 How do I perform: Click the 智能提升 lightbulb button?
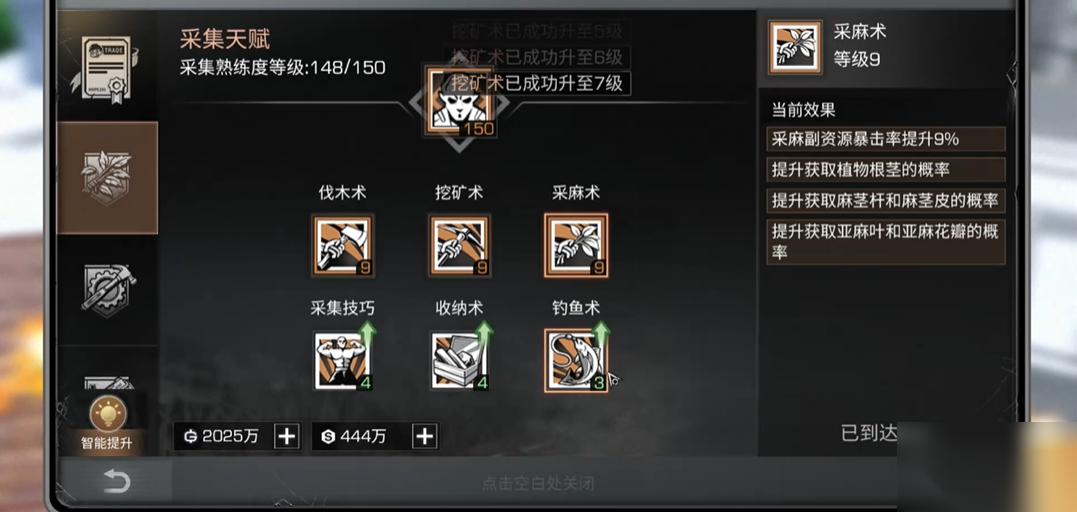tap(106, 425)
